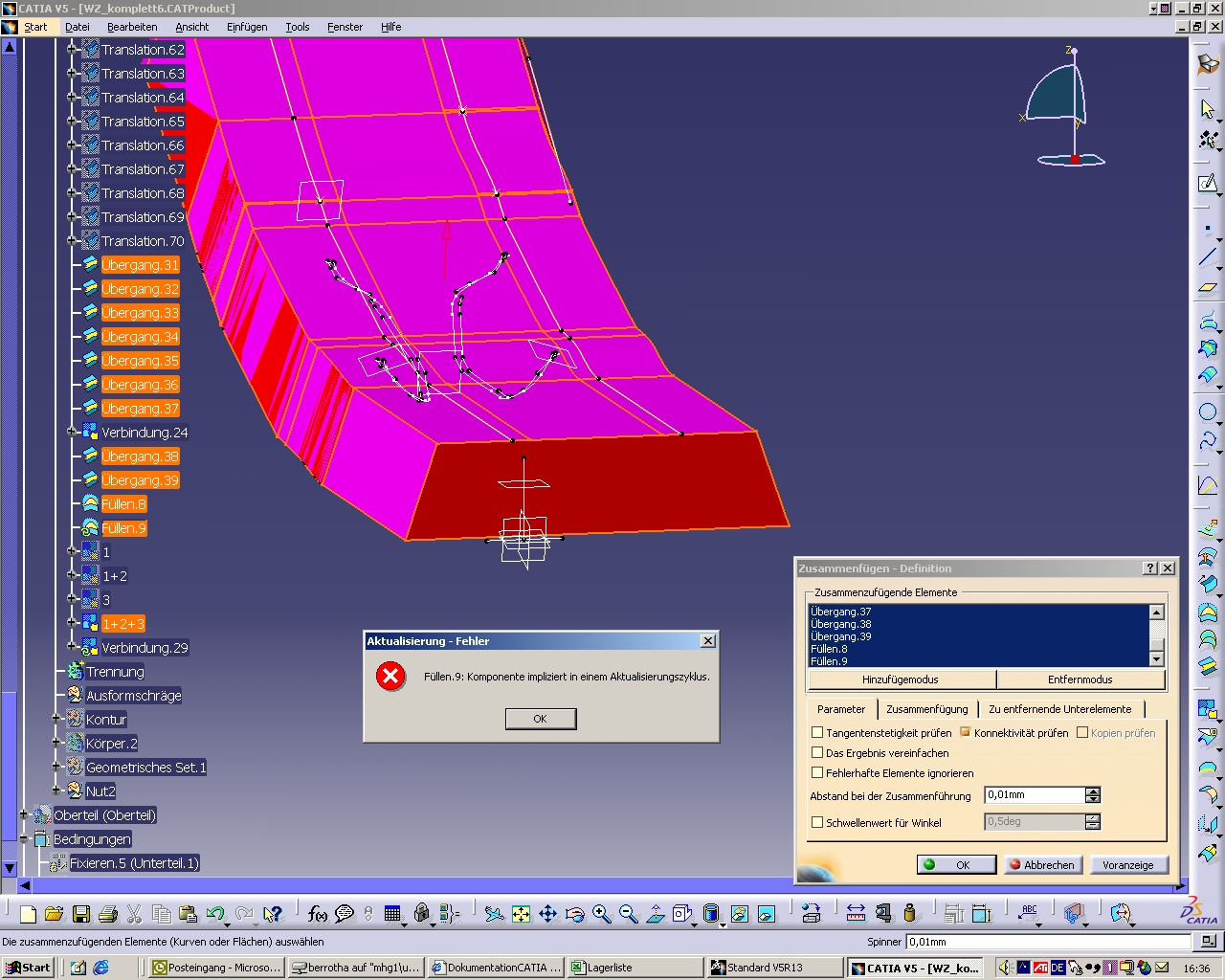Expand the 1+2 tree node

coord(72,576)
